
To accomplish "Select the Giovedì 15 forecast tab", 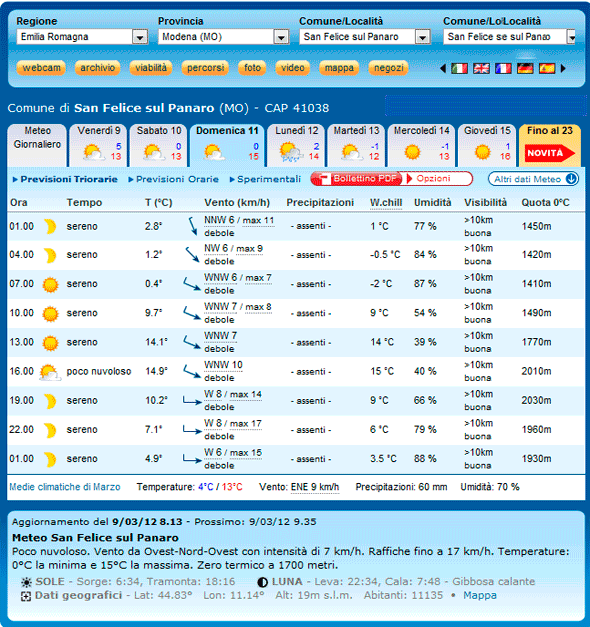I will [x=487, y=145].
